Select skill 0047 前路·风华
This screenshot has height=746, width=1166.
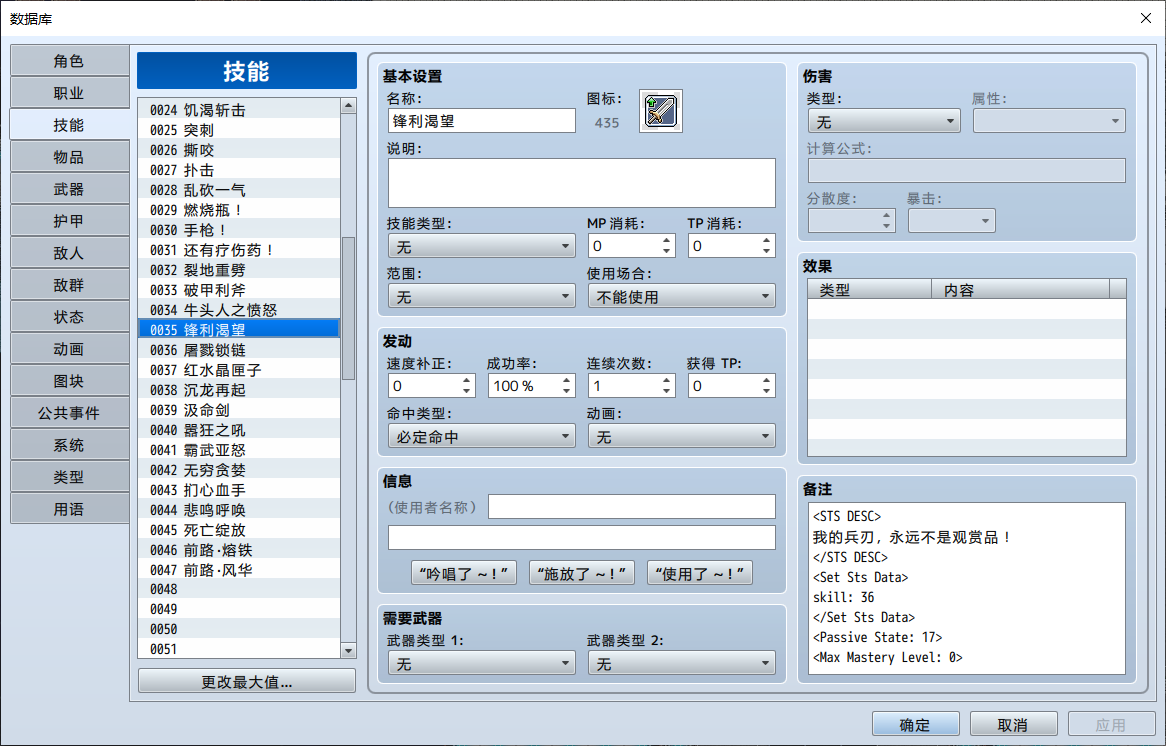pyautogui.click(x=239, y=570)
